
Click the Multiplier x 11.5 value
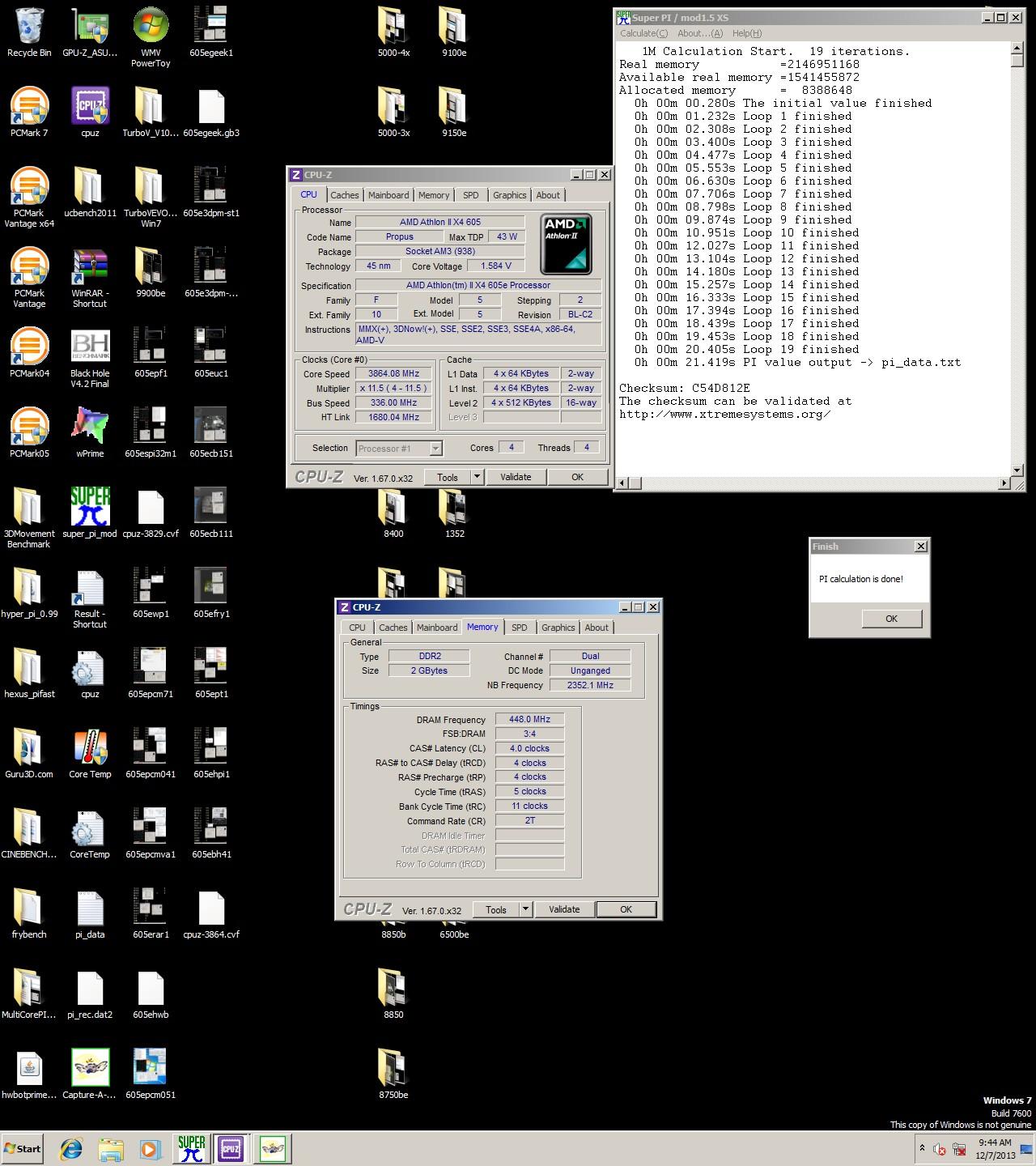click(x=394, y=389)
